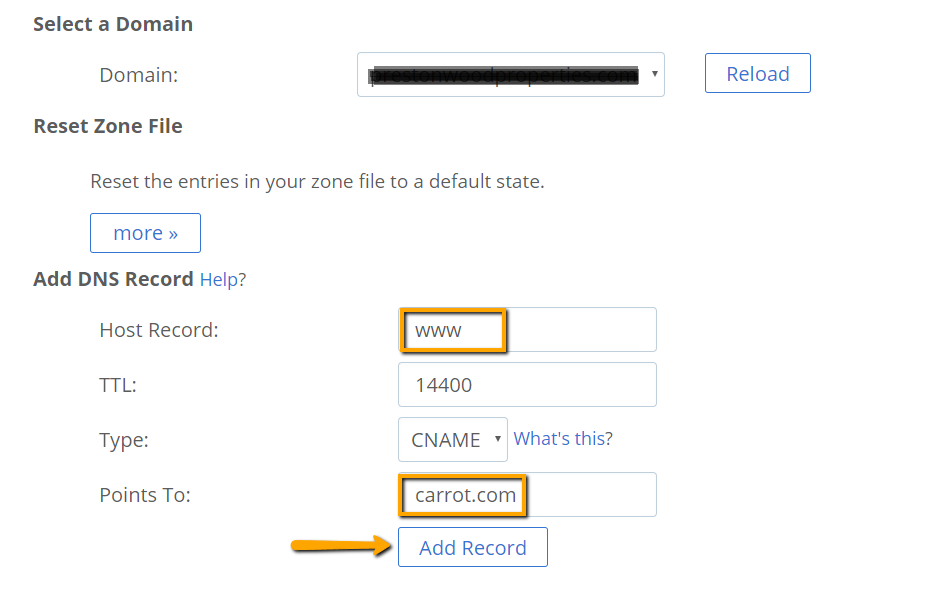951x601 pixels.
Task: Click the empty right part of Host Record field
Action: point(581,330)
